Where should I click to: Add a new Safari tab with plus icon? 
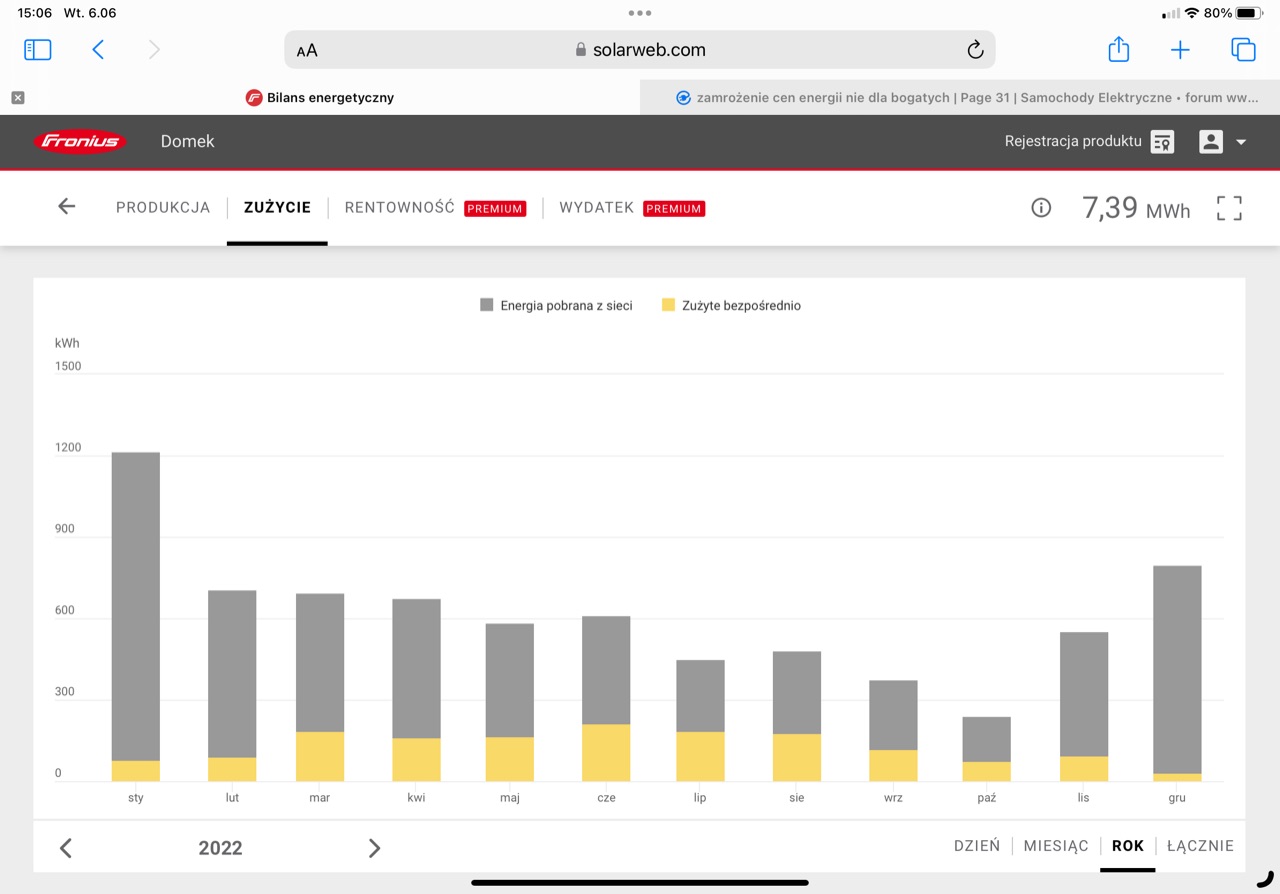[1180, 50]
